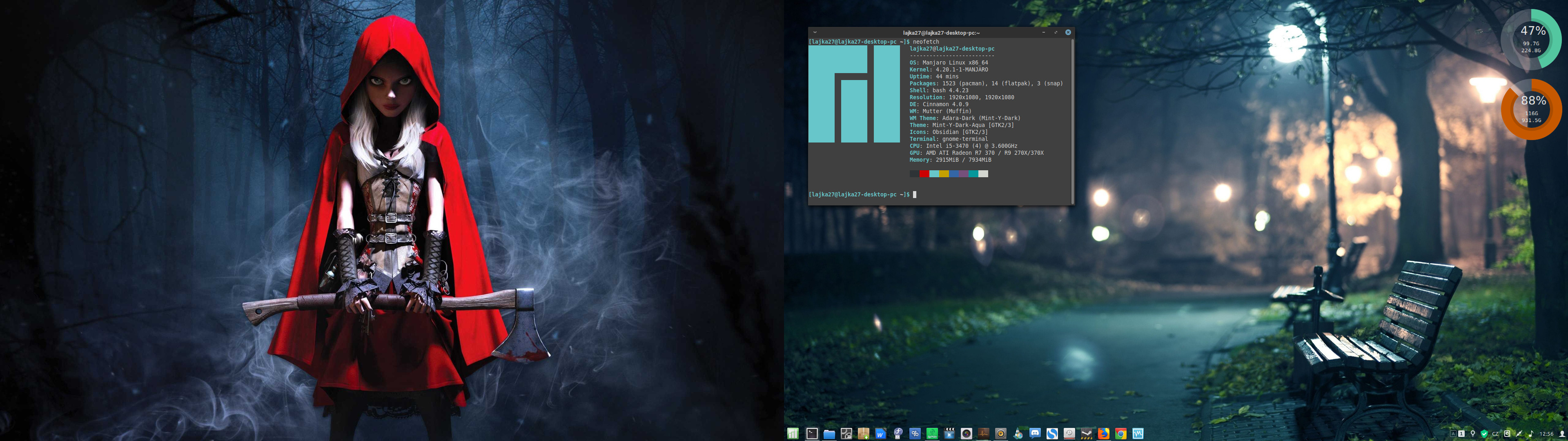The height and width of the screenshot is (441, 1568).
Task: Click the 'Resolution: 1920x1080' line
Action: coord(962,98)
